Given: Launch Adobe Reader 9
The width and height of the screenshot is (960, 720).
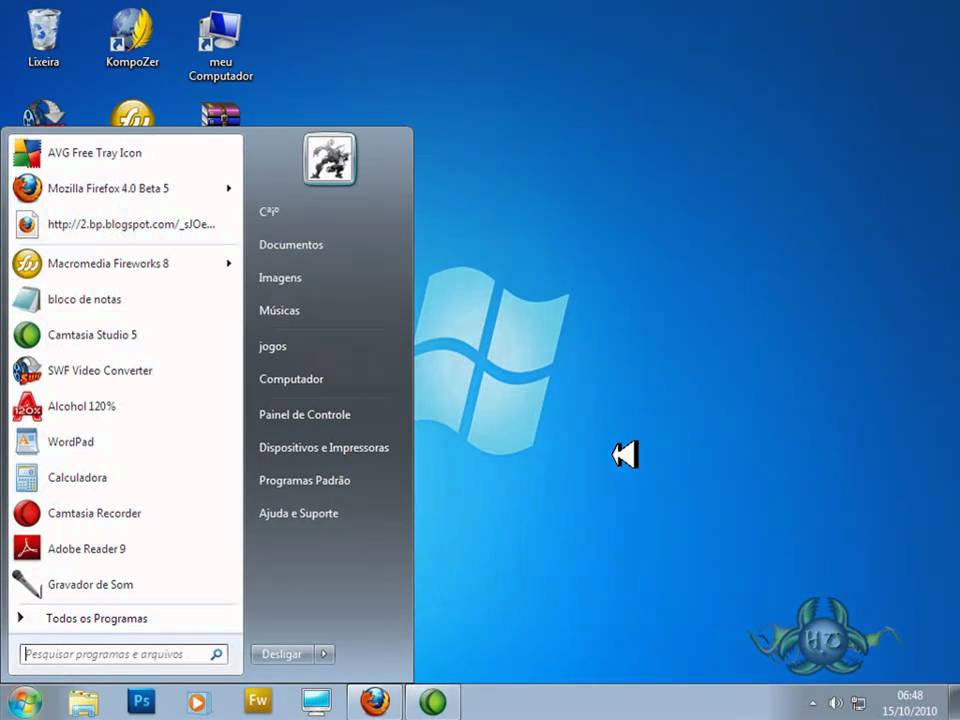Looking at the screenshot, I should 126,549.
